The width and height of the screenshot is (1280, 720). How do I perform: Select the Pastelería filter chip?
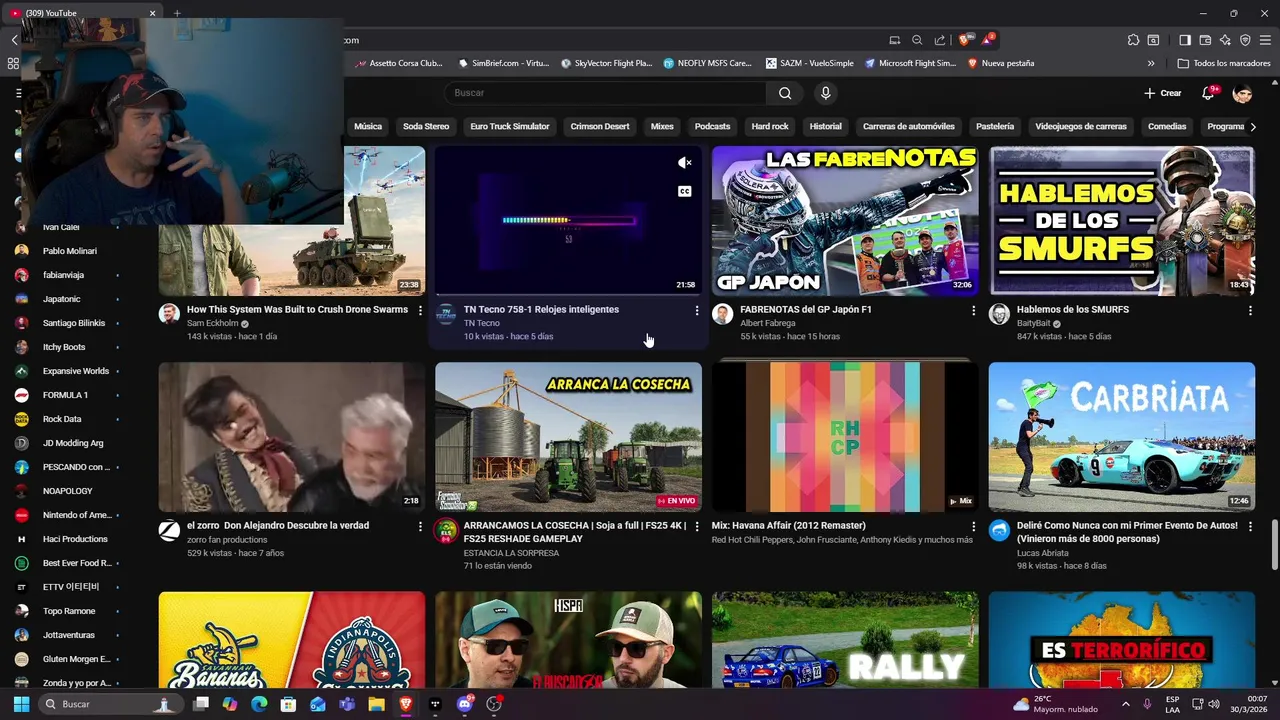click(x=995, y=127)
